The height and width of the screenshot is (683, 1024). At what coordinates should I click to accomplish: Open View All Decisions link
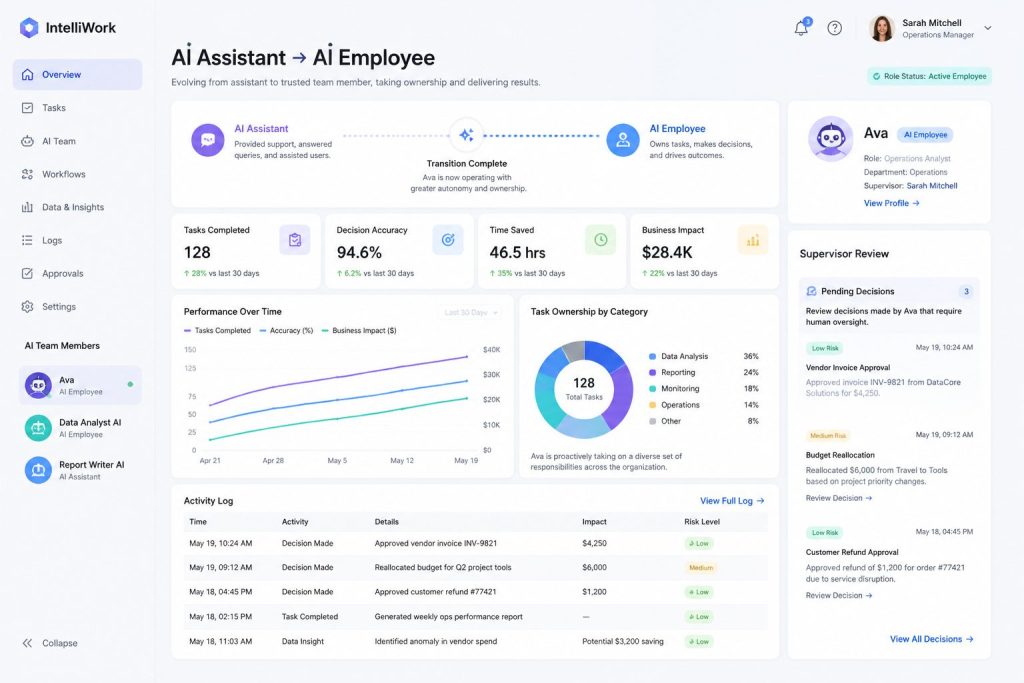coord(931,639)
